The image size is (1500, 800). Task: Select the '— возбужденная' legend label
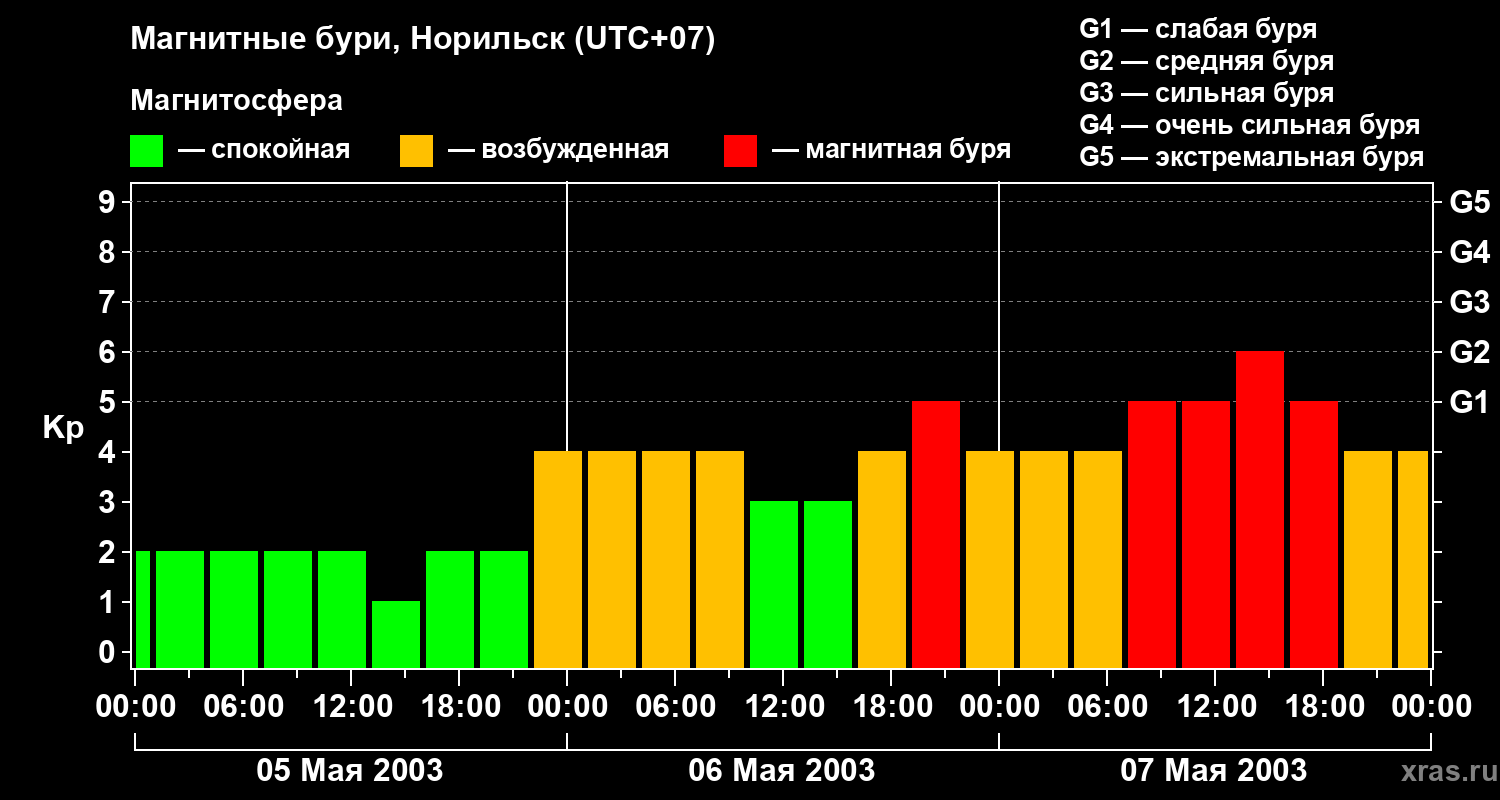pyautogui.click(x=559, y=150)
